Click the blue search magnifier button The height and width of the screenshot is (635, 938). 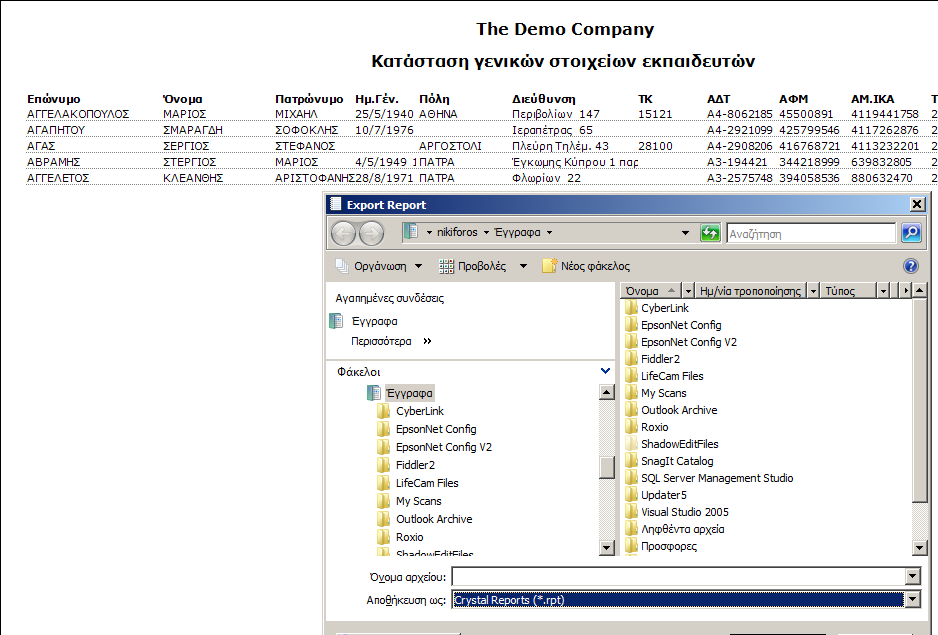[x=911, y=233]
